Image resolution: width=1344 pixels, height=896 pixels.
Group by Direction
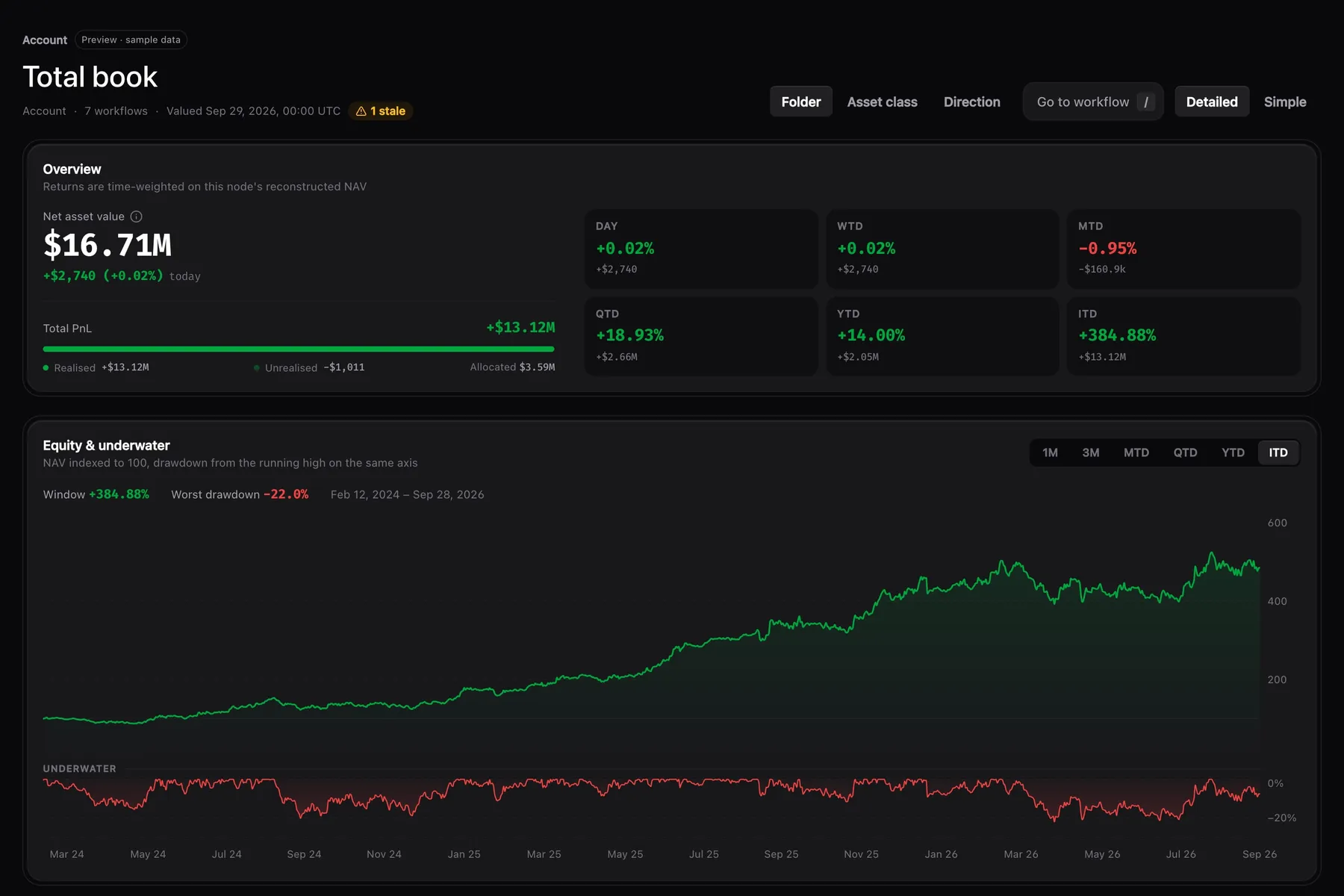click(x=971, y=102)
